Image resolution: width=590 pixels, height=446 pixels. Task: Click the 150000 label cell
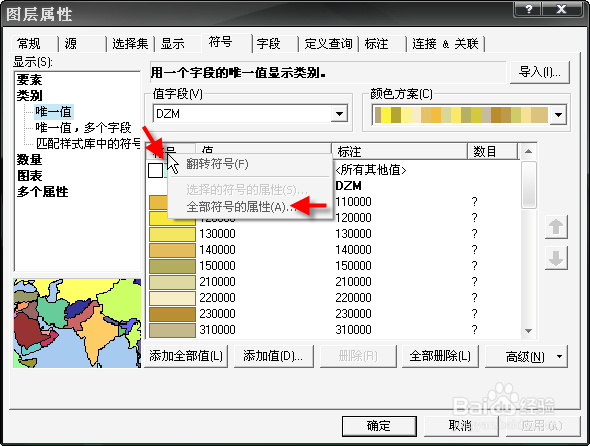[353, 266]
